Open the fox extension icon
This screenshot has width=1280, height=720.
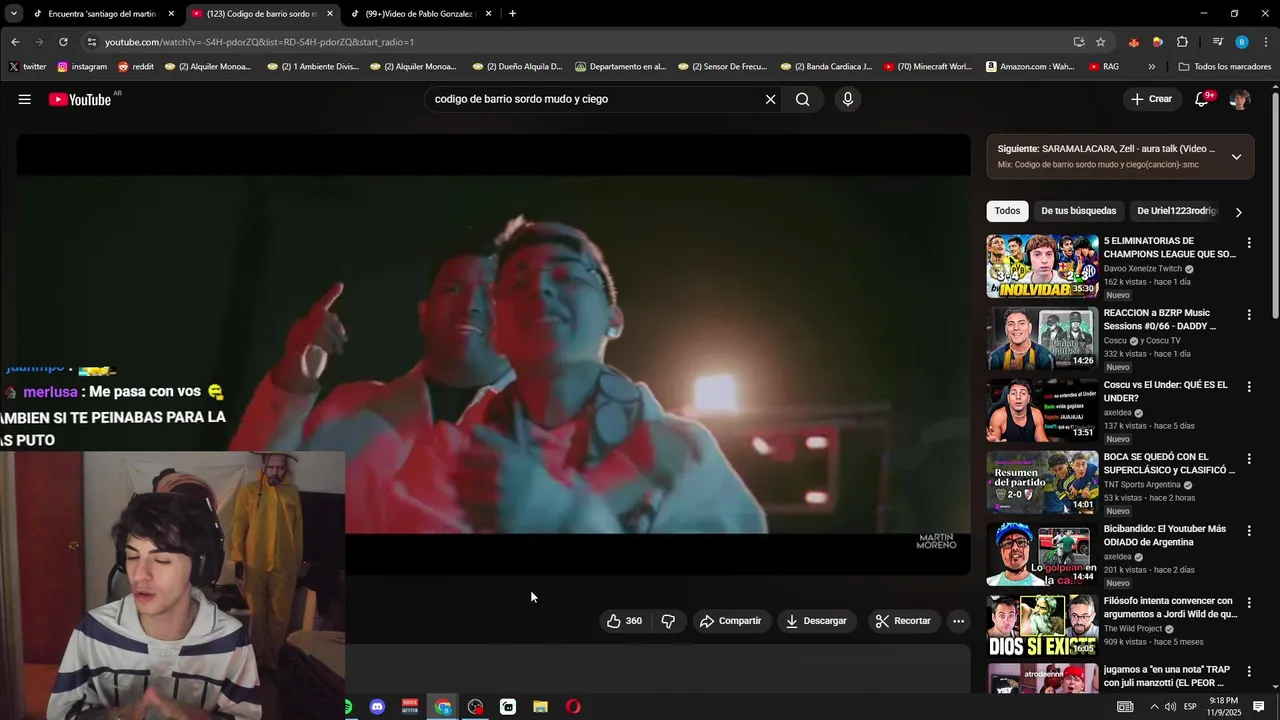(1133, 42)
